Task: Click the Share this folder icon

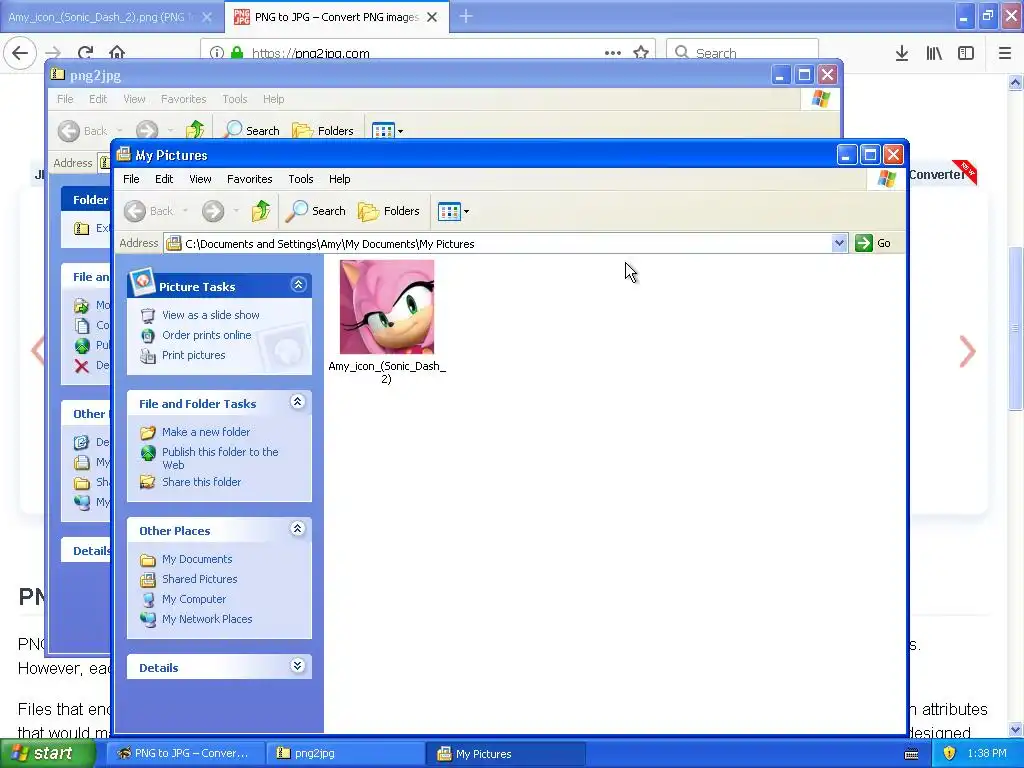Action: 148,482
